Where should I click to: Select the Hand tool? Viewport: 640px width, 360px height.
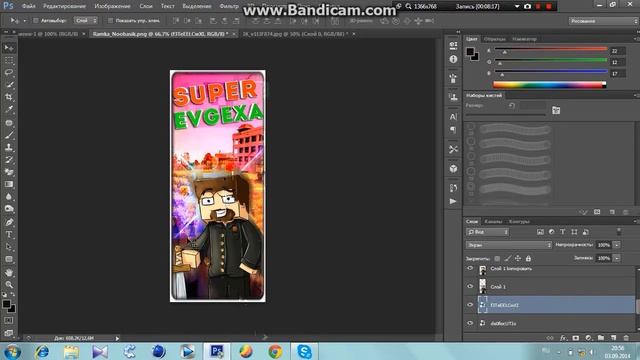pos(9,272)
